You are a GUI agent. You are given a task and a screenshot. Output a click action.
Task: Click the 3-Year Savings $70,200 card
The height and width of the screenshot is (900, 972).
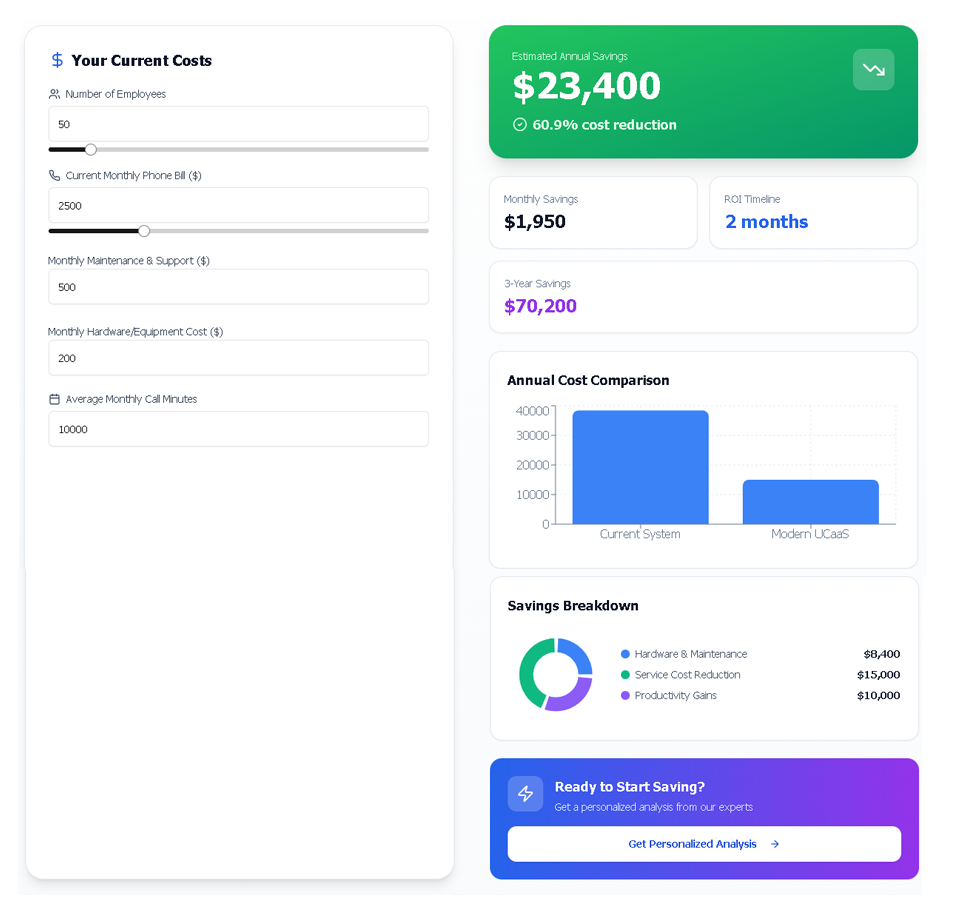(x=703, y=297)
